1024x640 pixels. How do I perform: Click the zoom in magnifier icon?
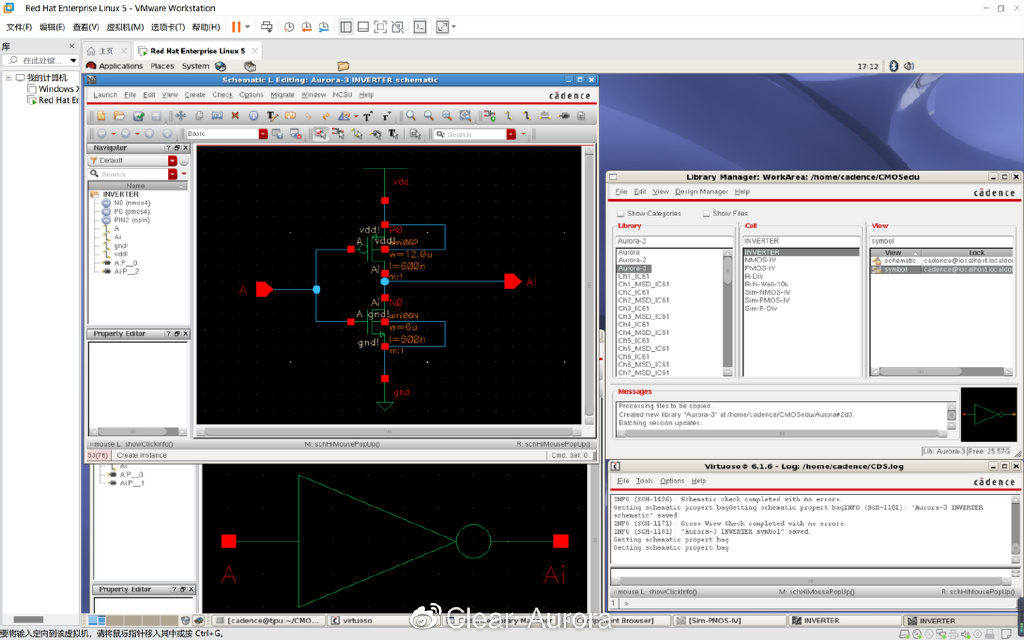[x=411, y=116]
